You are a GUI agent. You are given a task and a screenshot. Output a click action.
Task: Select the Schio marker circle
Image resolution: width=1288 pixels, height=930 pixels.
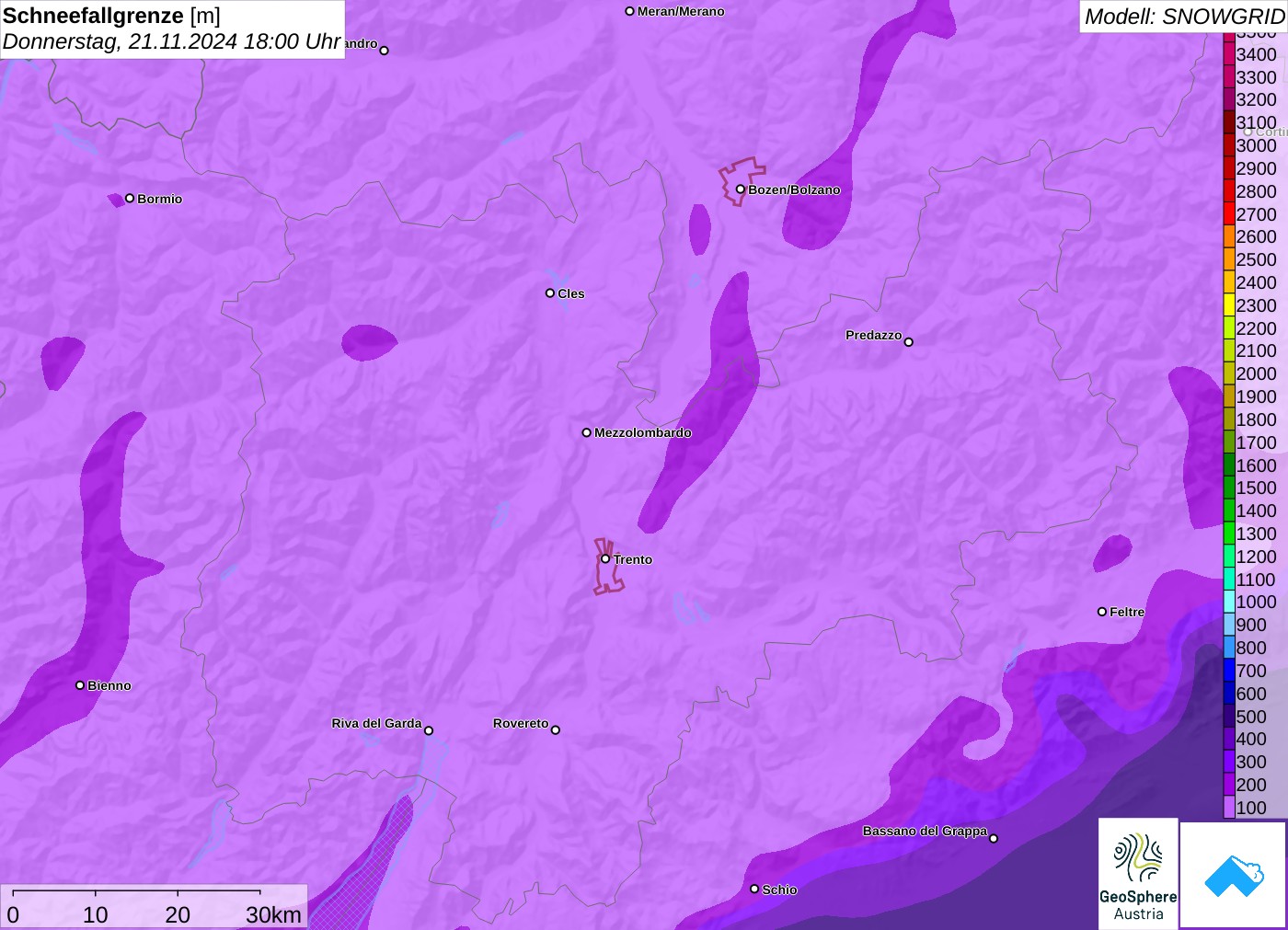754,889
